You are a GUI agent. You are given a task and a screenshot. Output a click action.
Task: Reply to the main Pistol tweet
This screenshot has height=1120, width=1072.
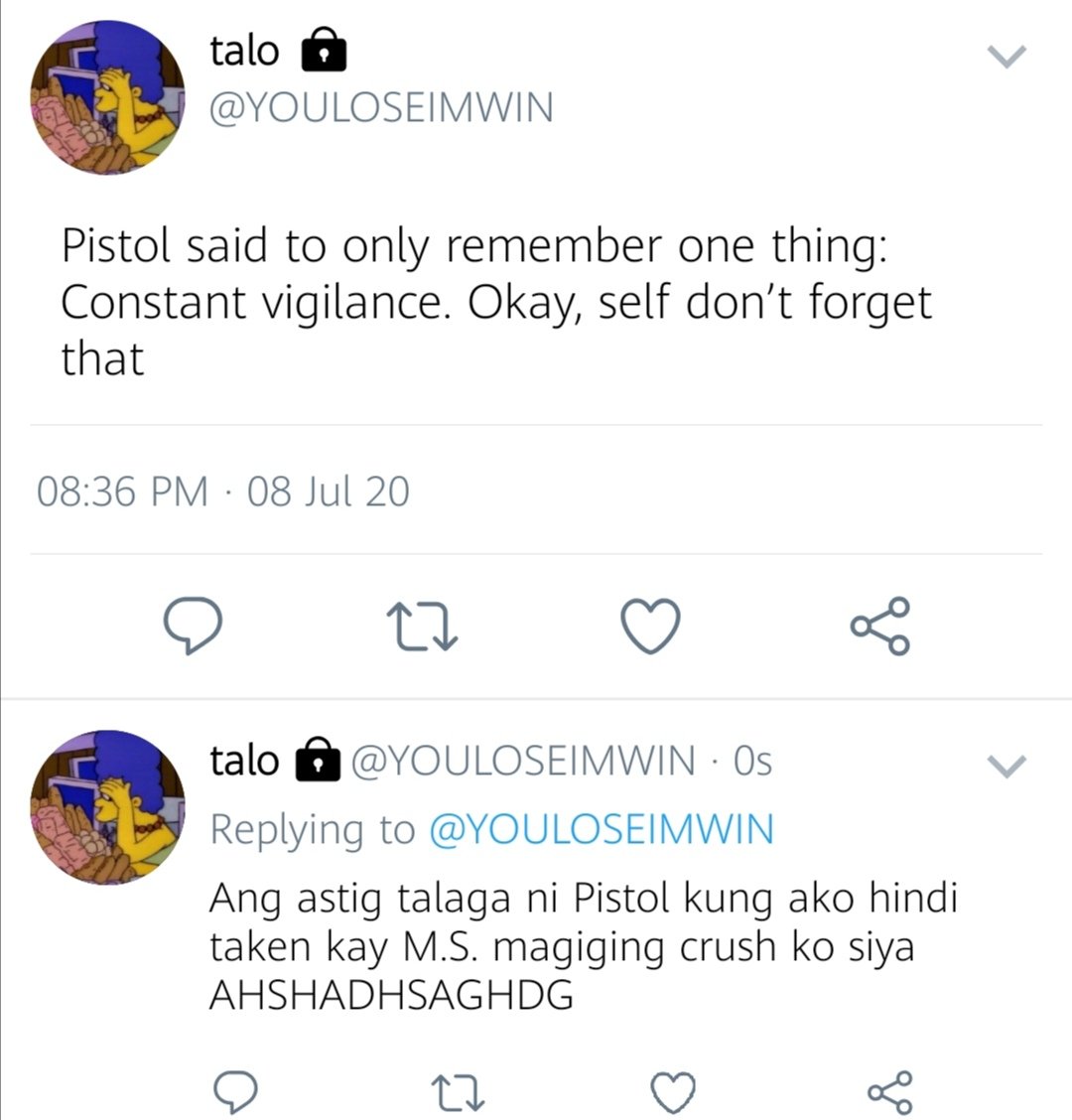pyautogui.click(x=193, y=625)
